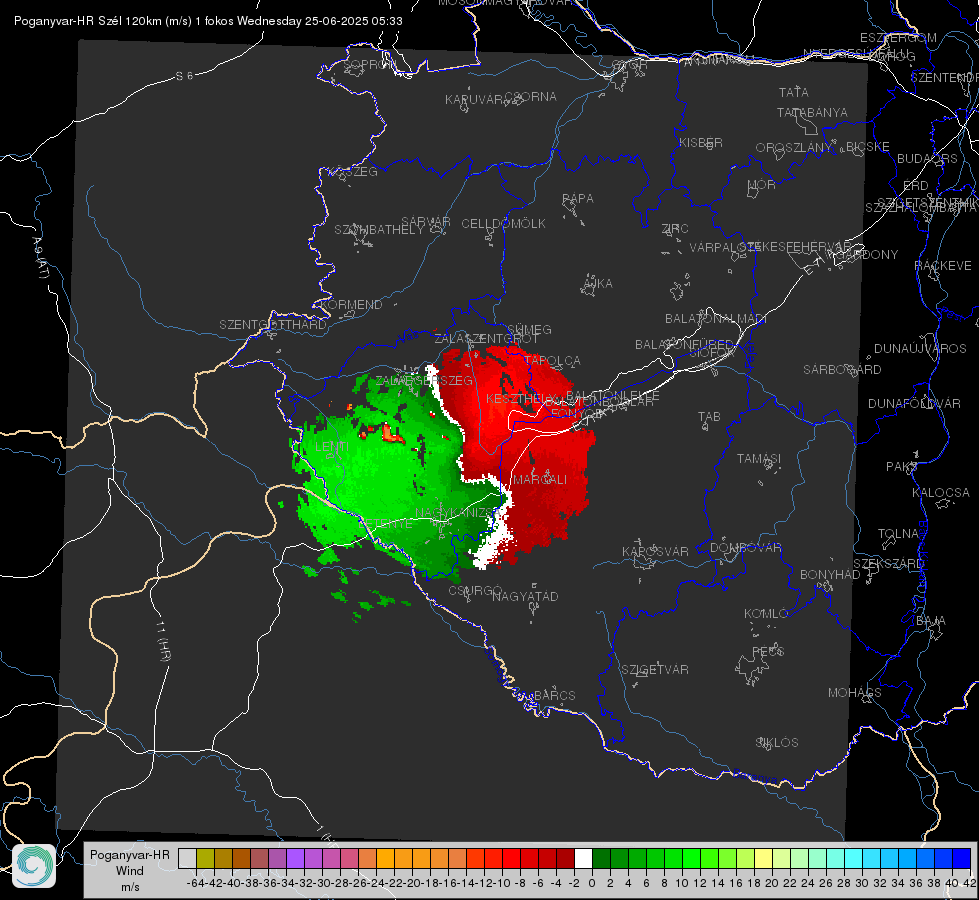The width and height of the screenshot is (979, 900).
Task: Click the 'CSURGO' city label
Action: (475, 590)
